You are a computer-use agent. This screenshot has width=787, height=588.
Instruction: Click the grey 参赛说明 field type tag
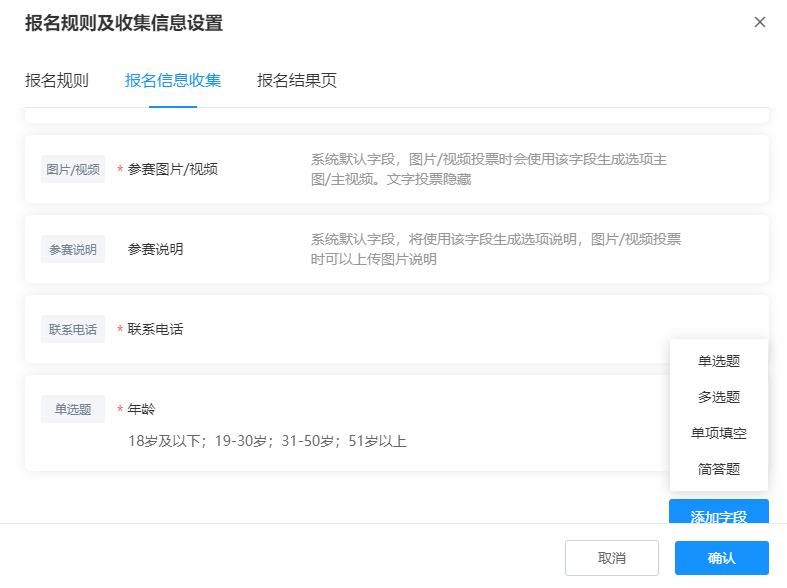73,249
